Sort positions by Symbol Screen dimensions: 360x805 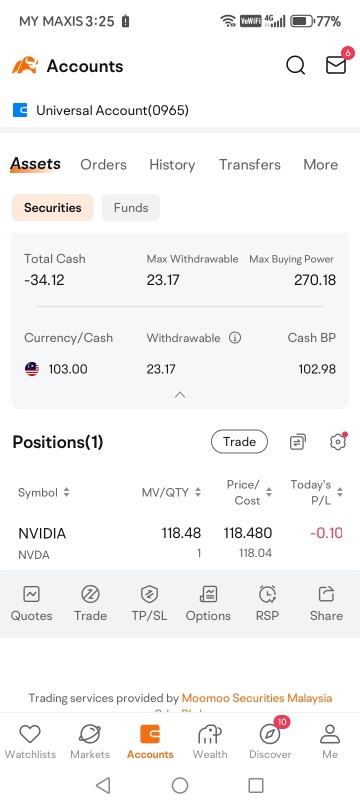43,492
